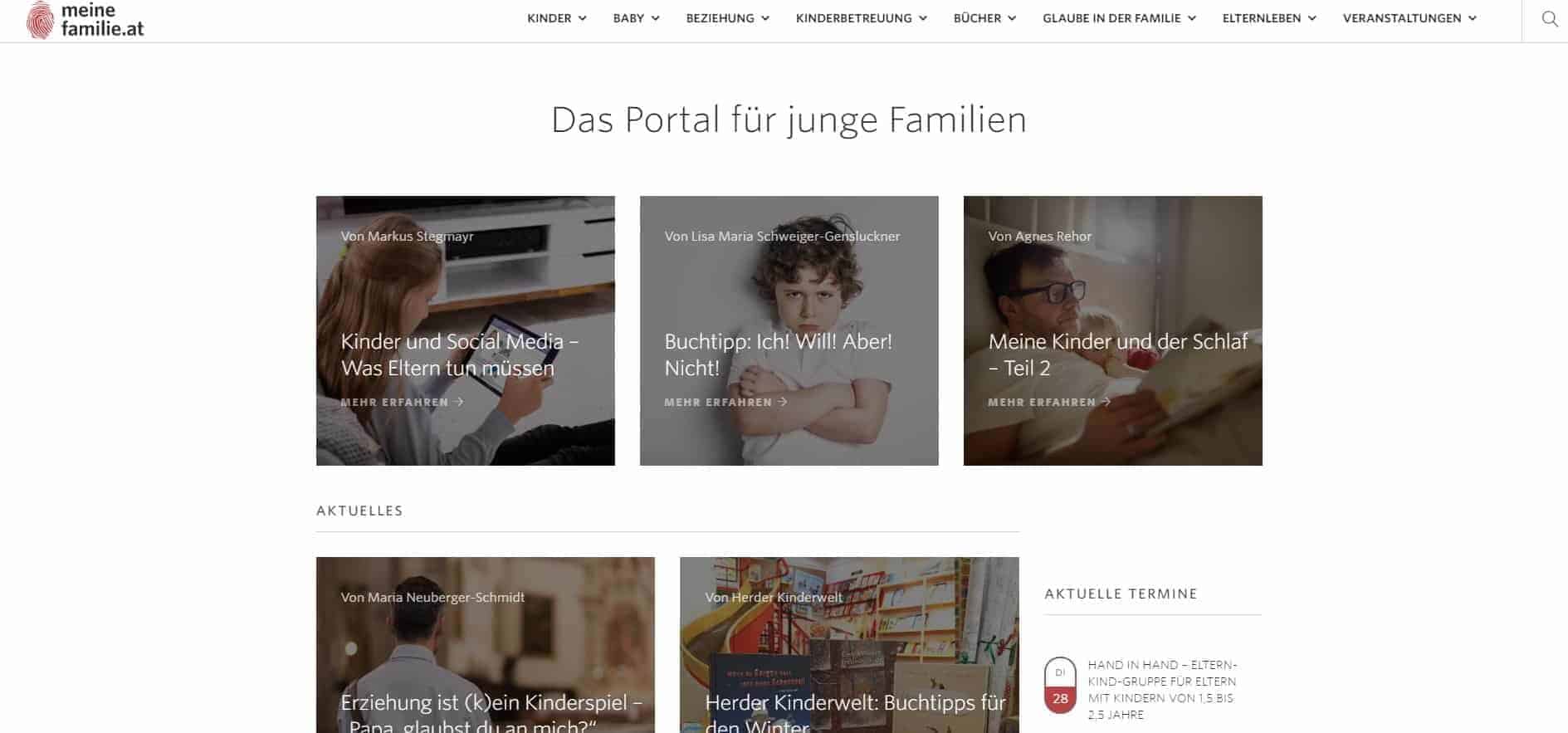This screenshot has height=733, width=1568.
Task: Expand the Veranstaltungen menu
Action: pyautogui.click(x=1409, y=18)
